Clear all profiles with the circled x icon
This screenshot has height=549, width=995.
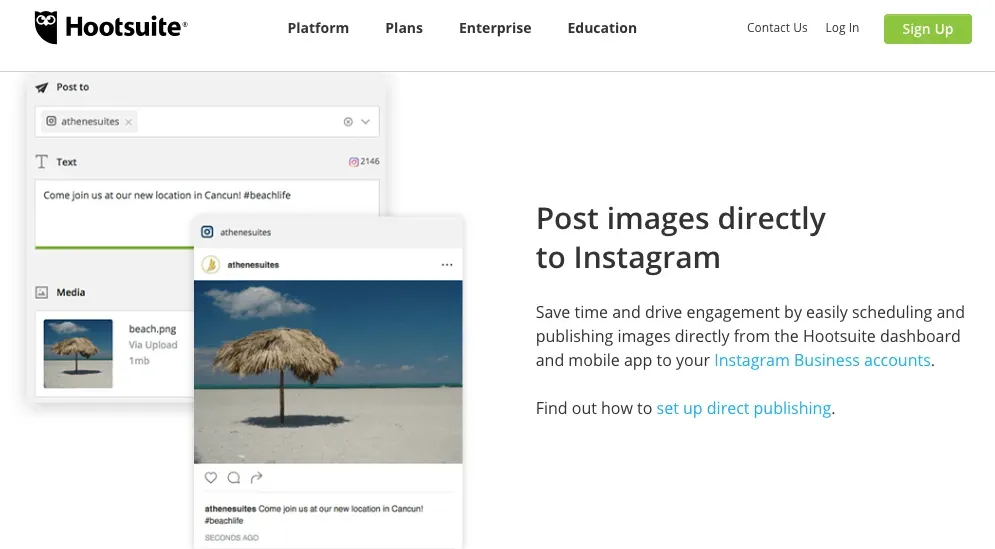[x=348, y=122]
